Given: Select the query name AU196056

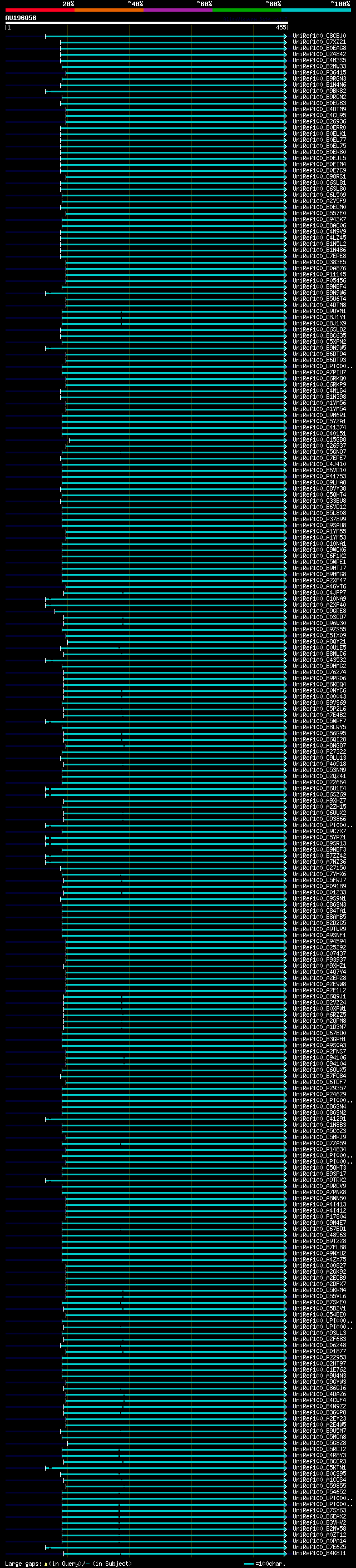Looking at the screenshot, I should click(x=21, y=18).
